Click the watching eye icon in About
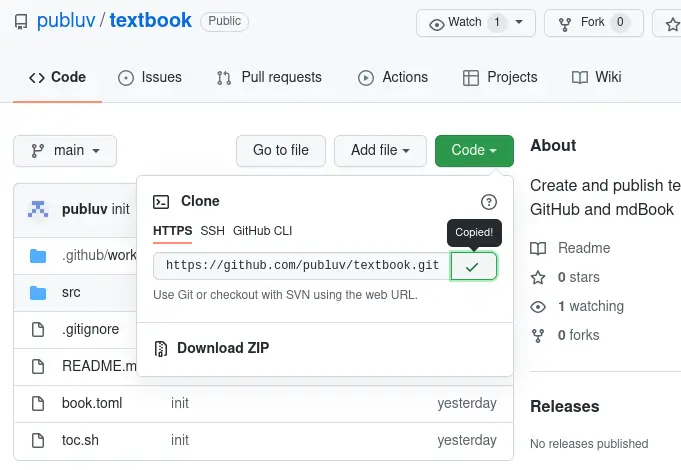 [x=538, y=307]
